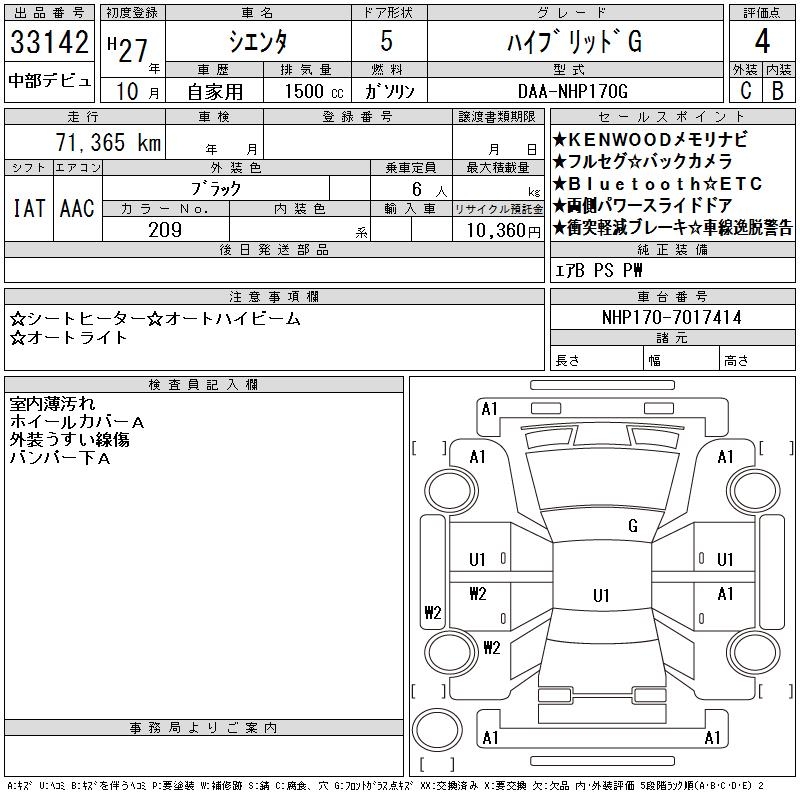Click the U1 mark on the roof
800x800 pixels.
pos(601,595)
